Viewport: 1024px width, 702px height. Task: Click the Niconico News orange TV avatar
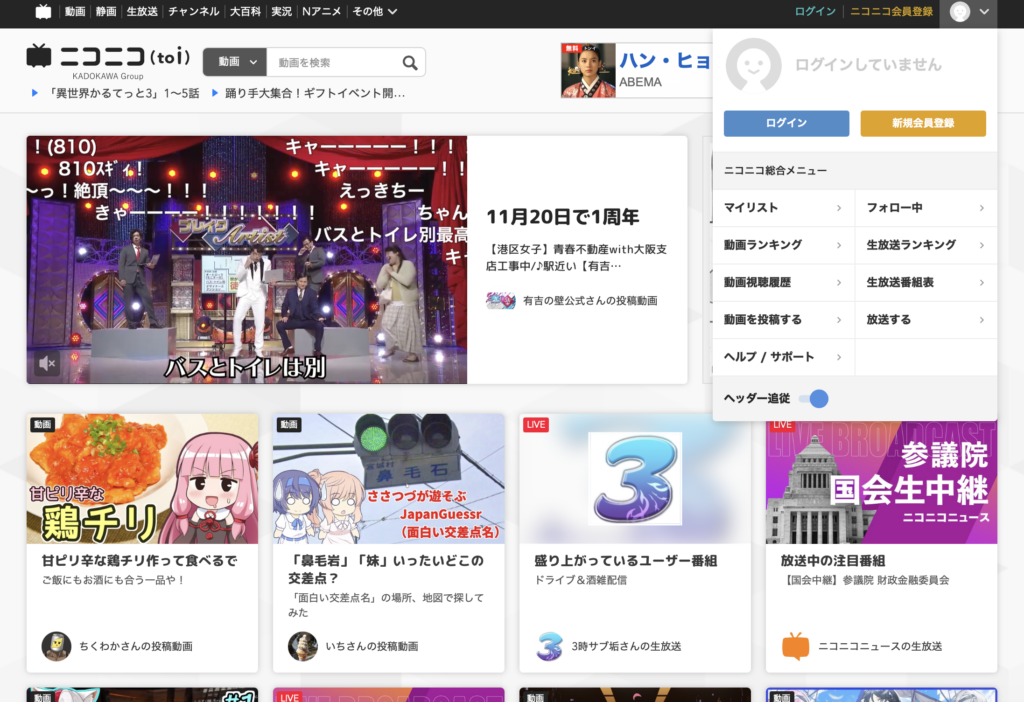click(x=795, y=646)
